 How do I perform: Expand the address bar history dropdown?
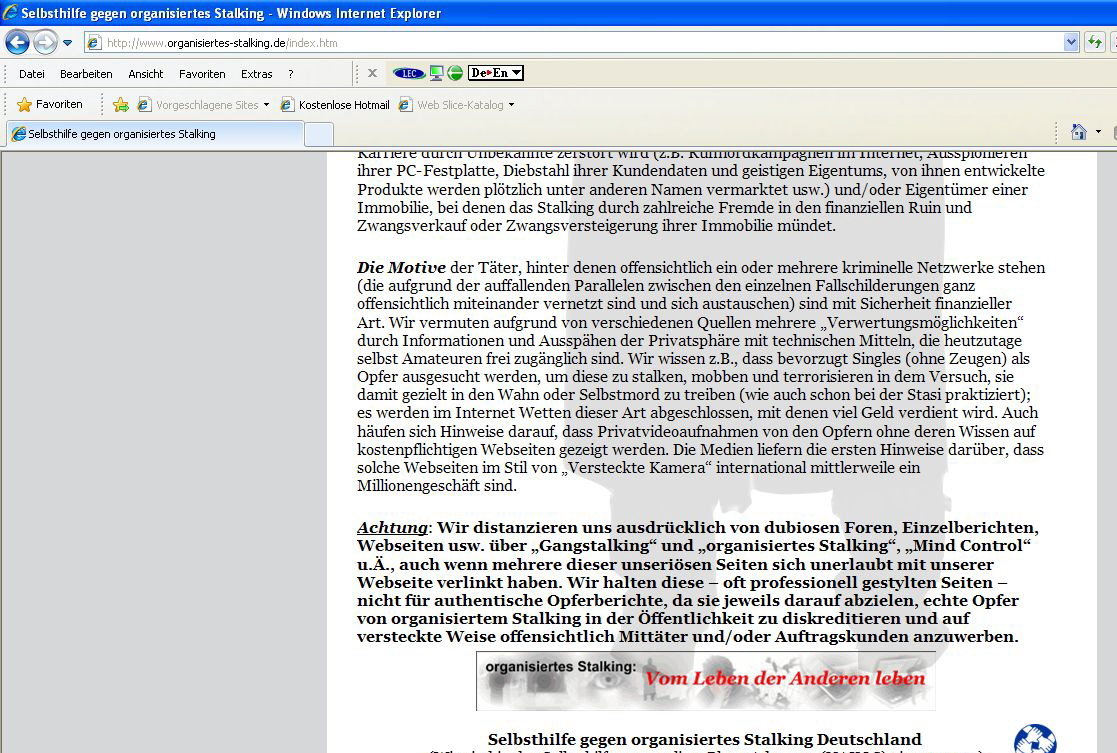click(1069, 42)
